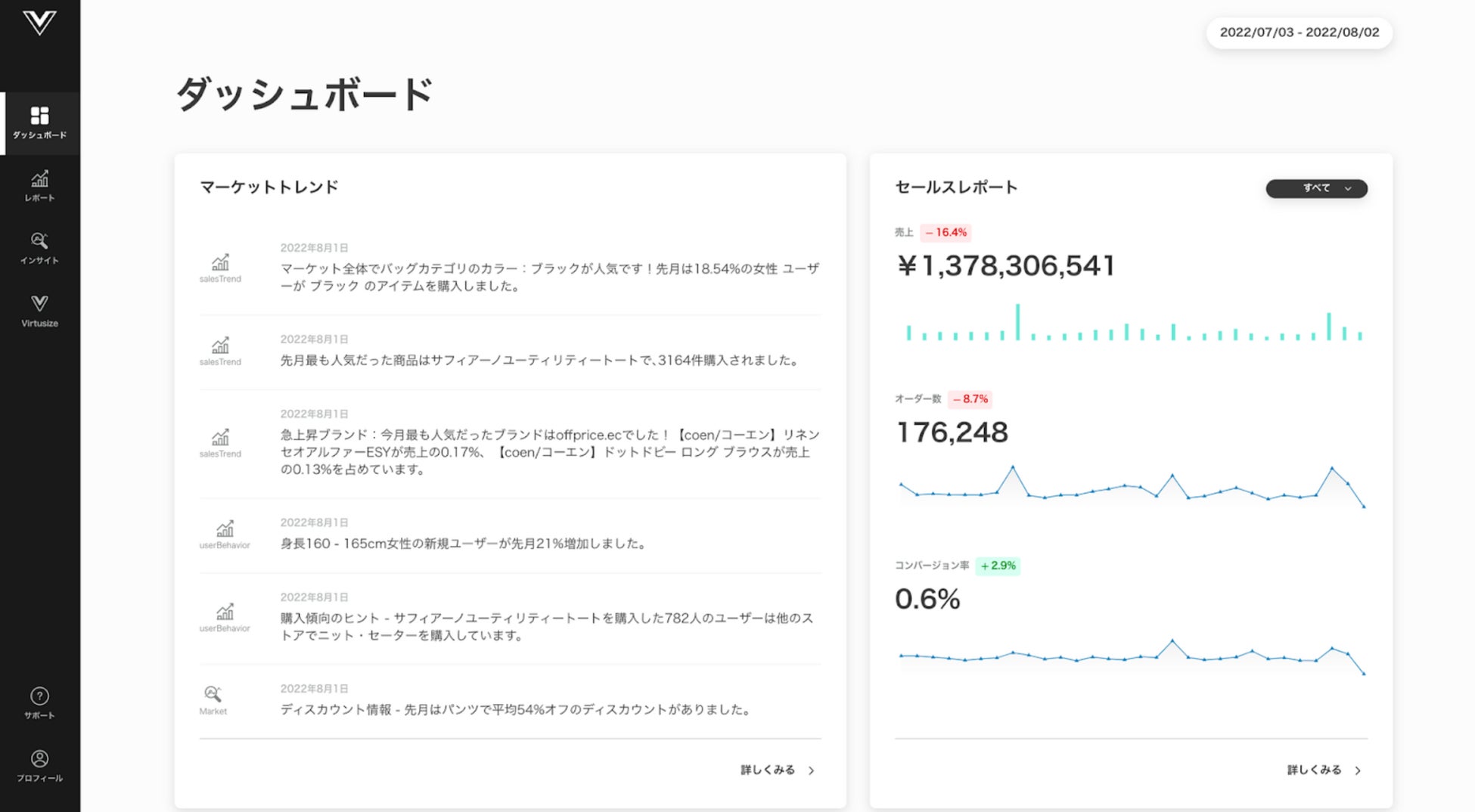Click the Virtusize logo at top left

(39, 23)
